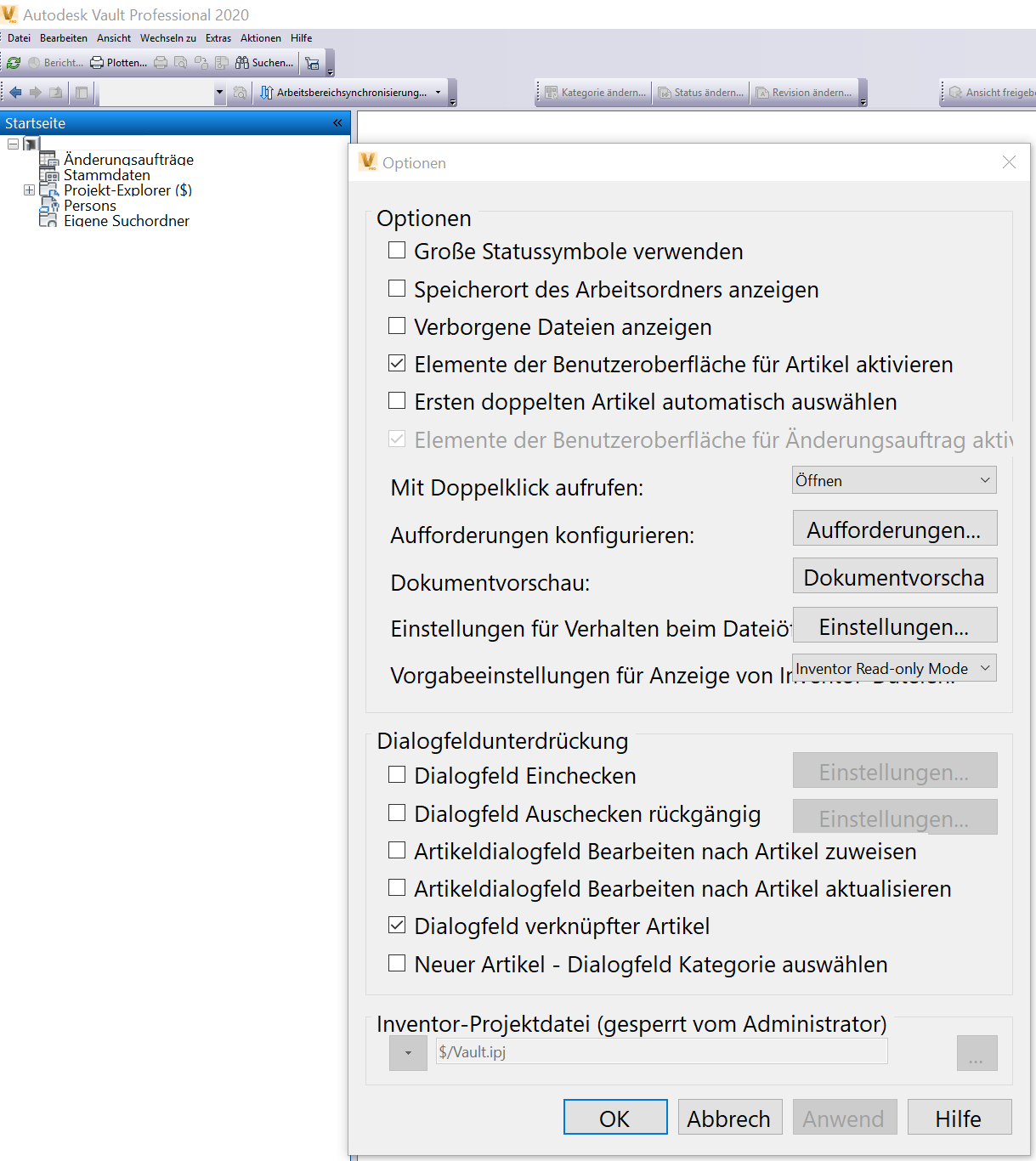This screenshot has width=1036, height=1161.
Task: Open the Inventor Read-only Mode dropdown
Action: tap(894, 668)
